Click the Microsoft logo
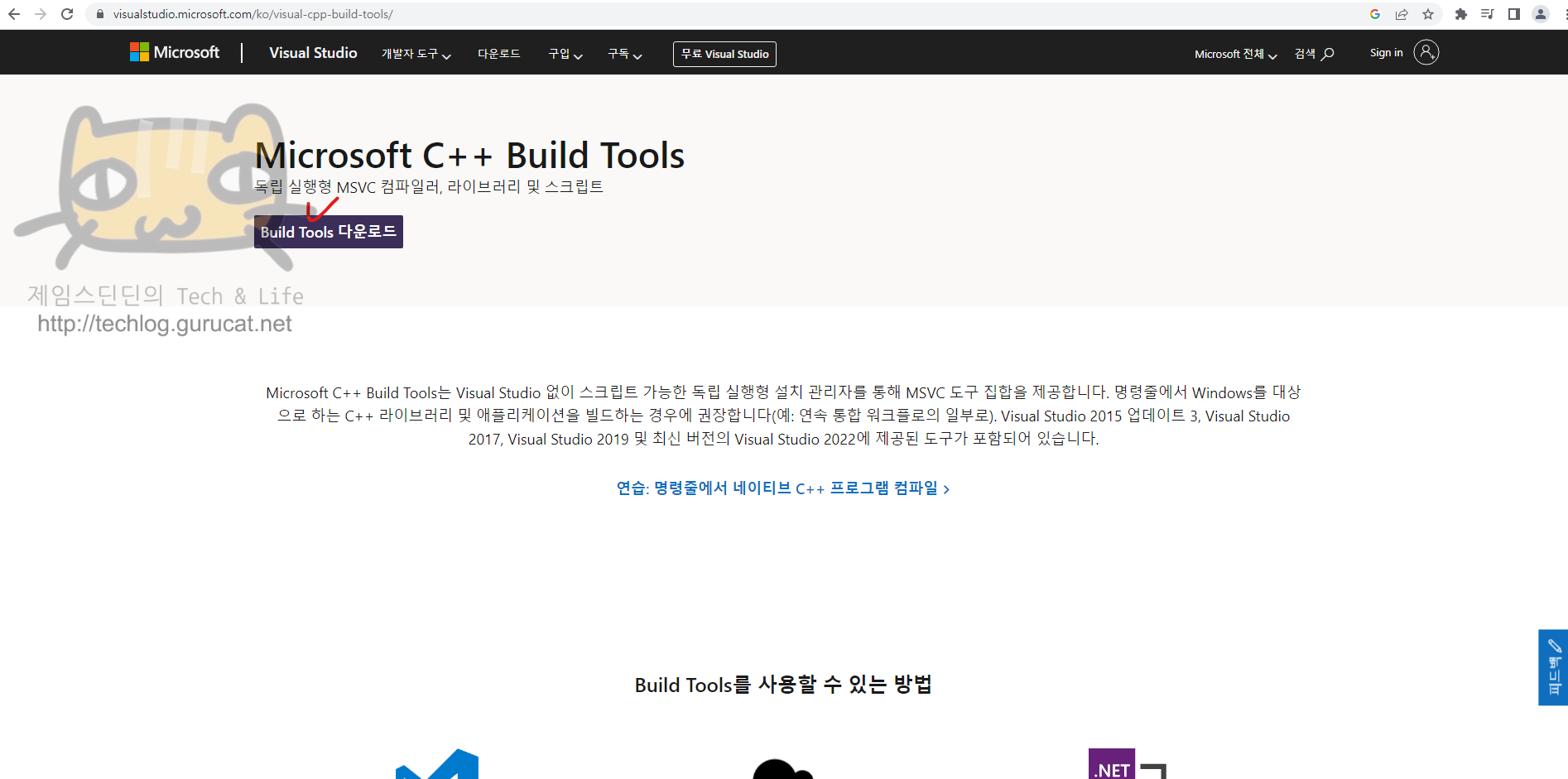1568x779 pixels. (x=175, y=52)
